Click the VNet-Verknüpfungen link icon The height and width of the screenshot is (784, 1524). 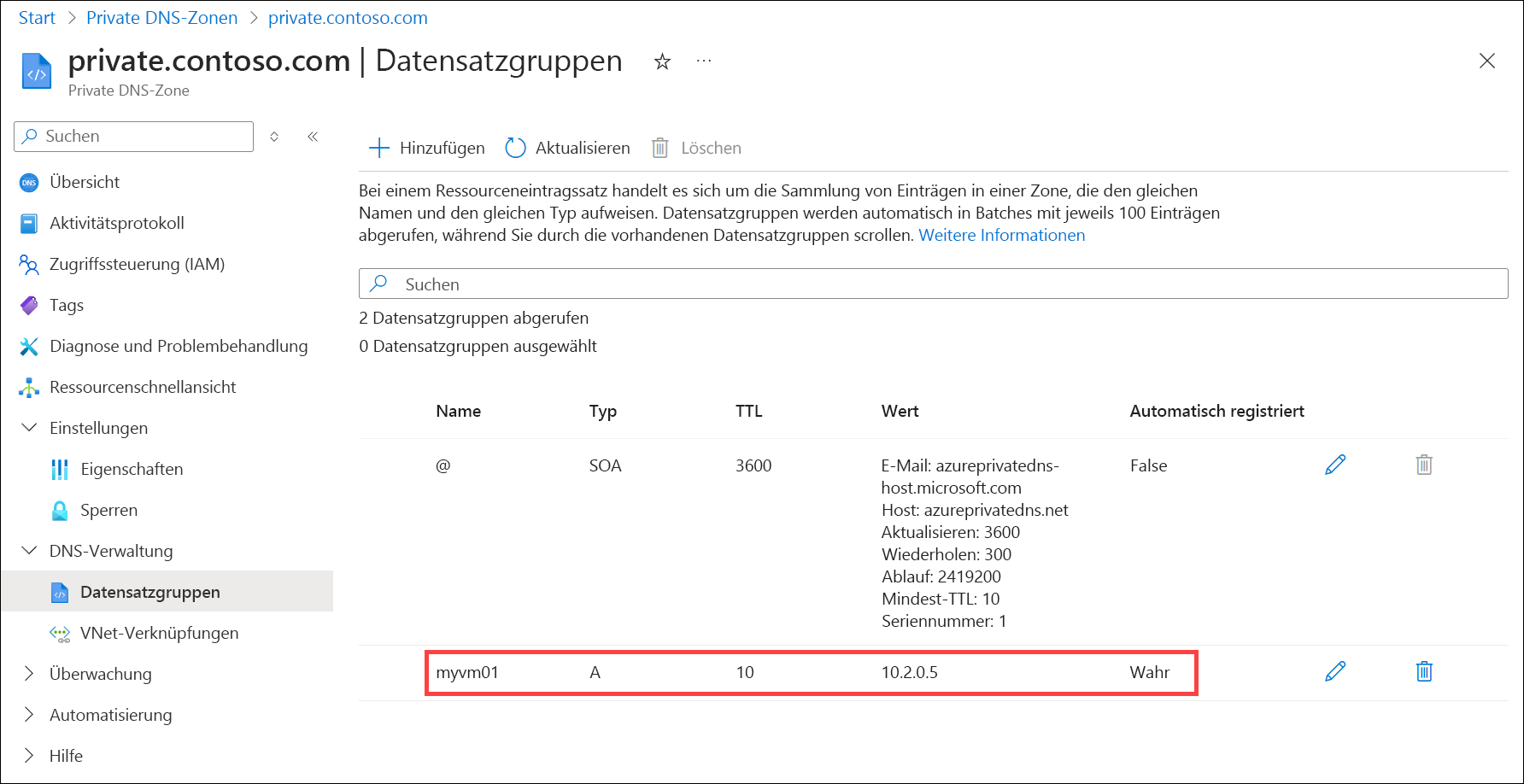tap(60, 634)
